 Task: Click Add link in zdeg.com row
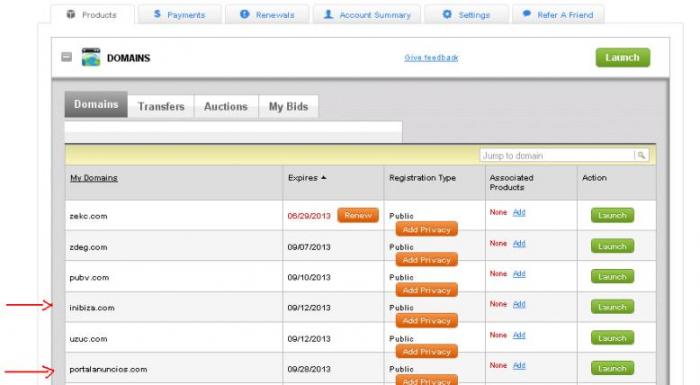click(x=519, y=243)
